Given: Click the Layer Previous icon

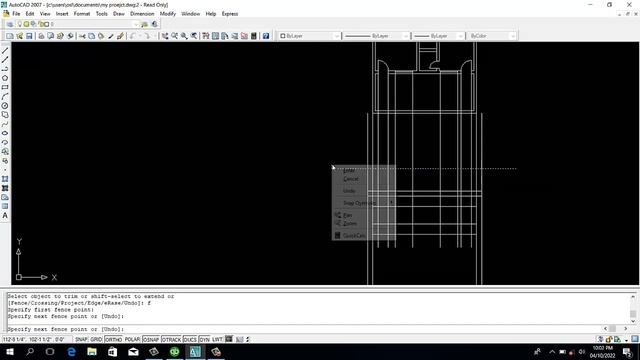Looking at the screenshot, I should point(154,24).
